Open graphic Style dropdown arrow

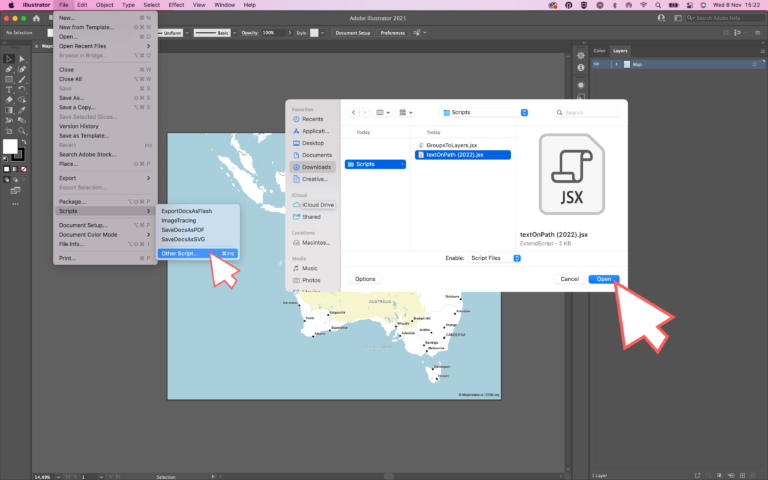tap(322, 33)
